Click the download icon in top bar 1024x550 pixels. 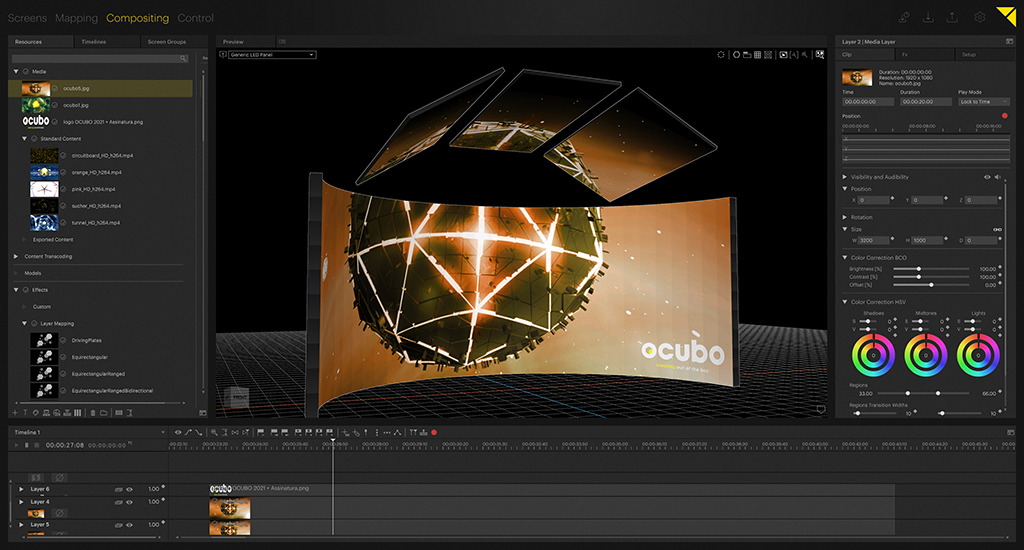pyautogui.click(x=928, y=17)
